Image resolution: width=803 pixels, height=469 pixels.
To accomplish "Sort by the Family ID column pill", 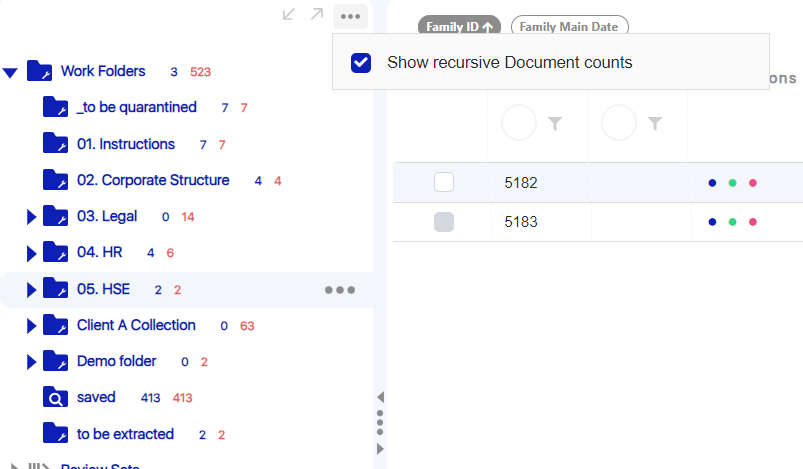I will tap(460, 27).
